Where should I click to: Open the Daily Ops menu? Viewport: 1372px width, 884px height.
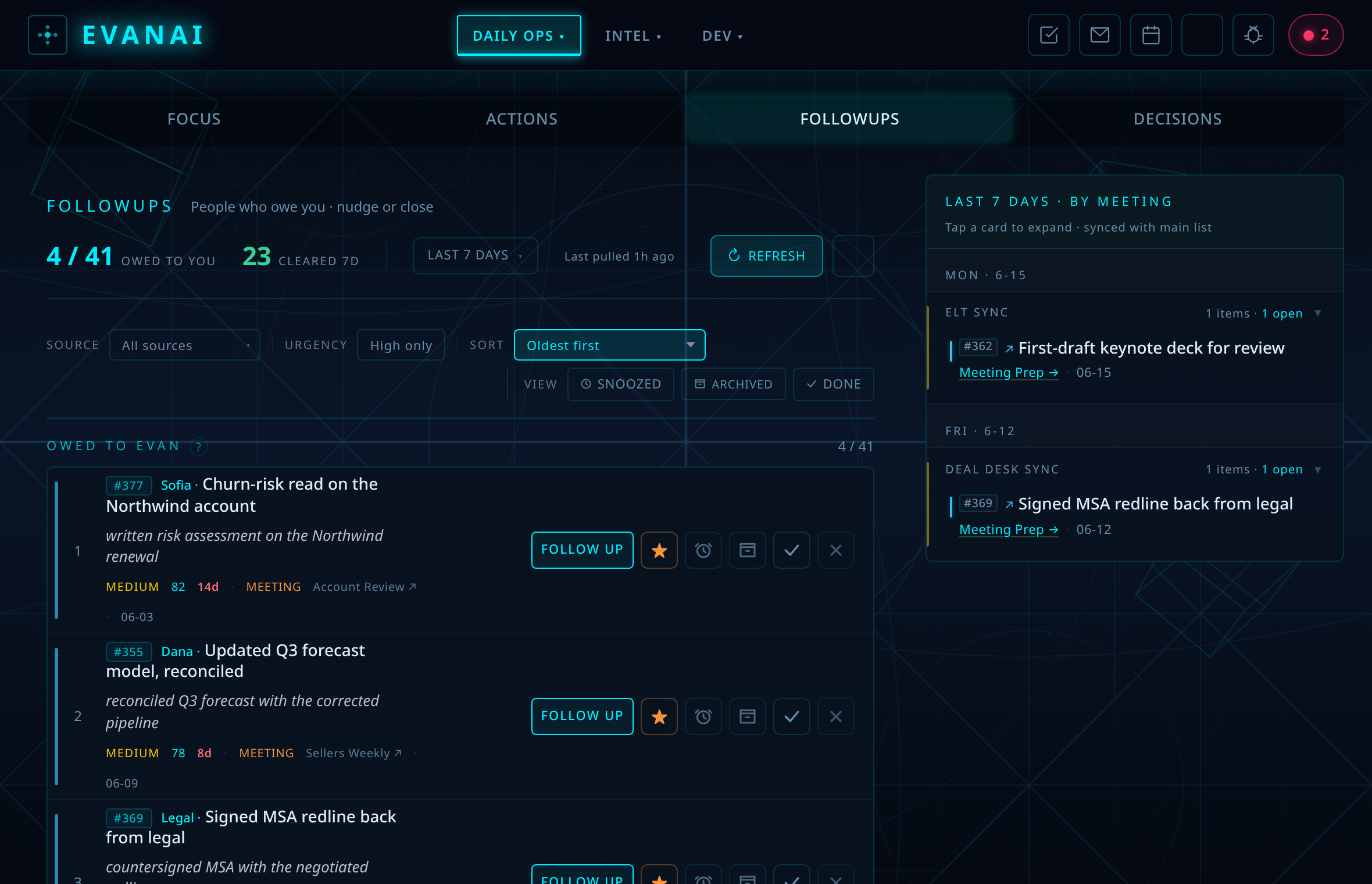click(x=519, y=35)
